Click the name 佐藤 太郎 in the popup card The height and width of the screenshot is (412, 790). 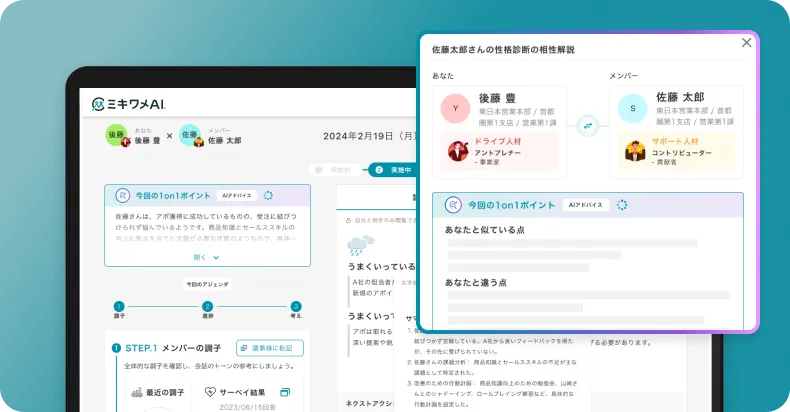click(680, 97)
